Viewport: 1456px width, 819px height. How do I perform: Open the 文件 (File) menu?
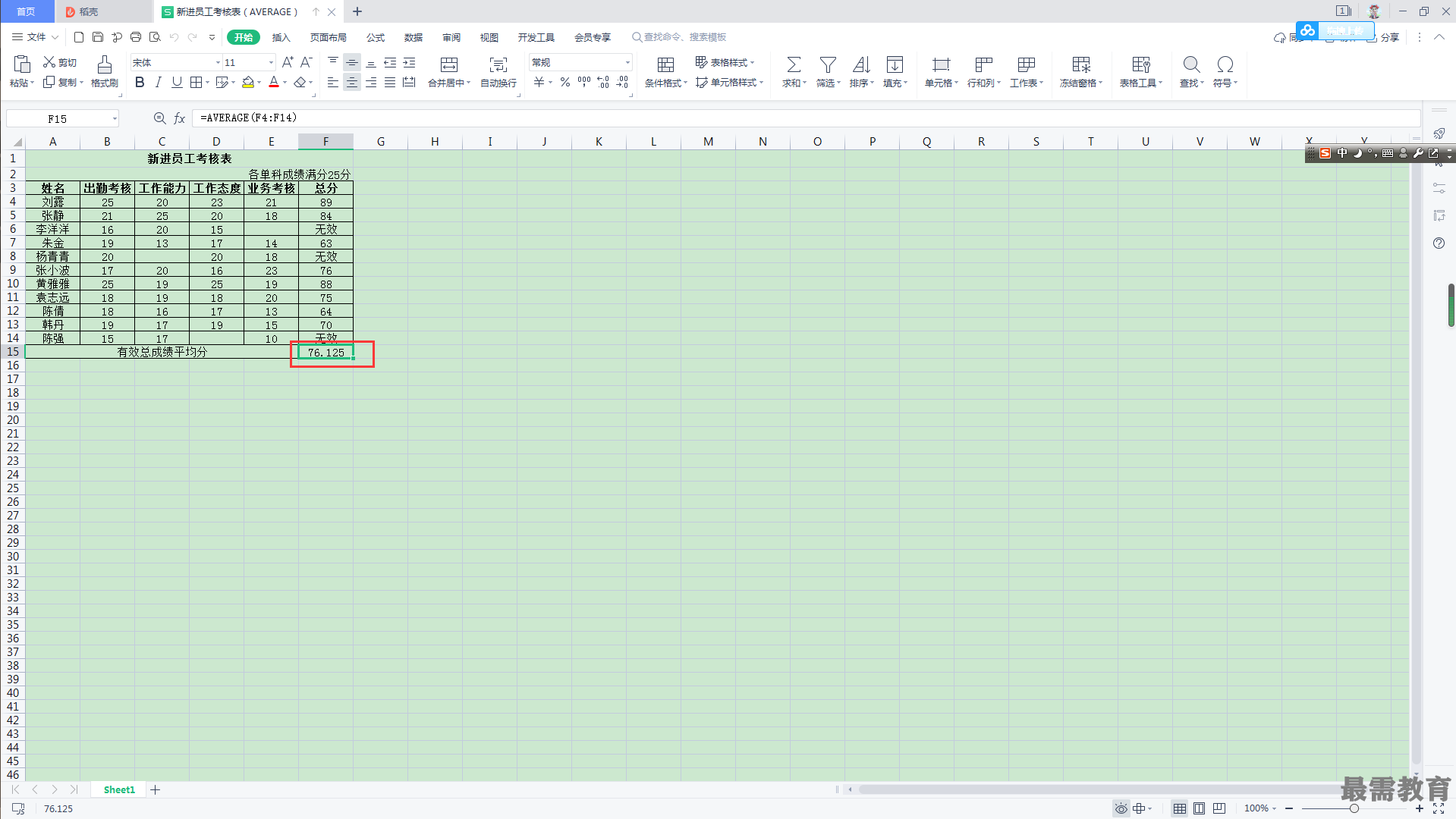[35, 36]
